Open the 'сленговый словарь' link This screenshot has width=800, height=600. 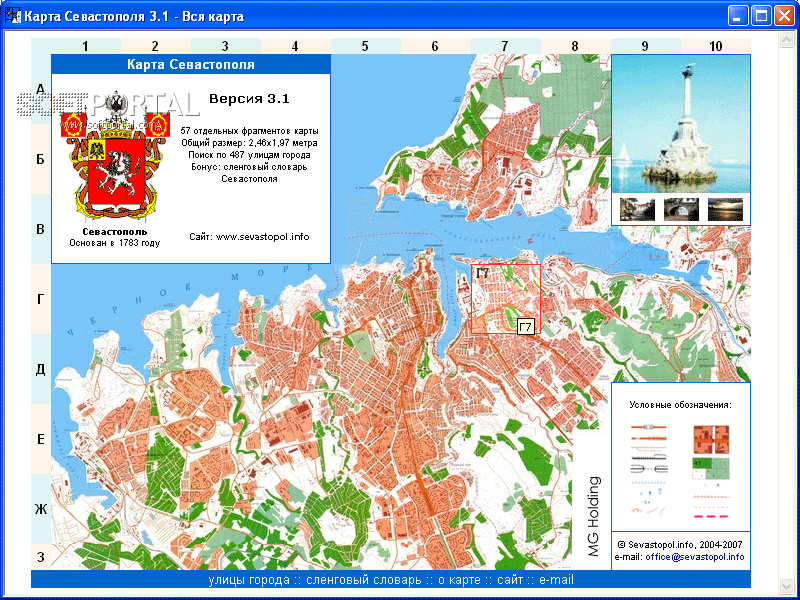363,580
